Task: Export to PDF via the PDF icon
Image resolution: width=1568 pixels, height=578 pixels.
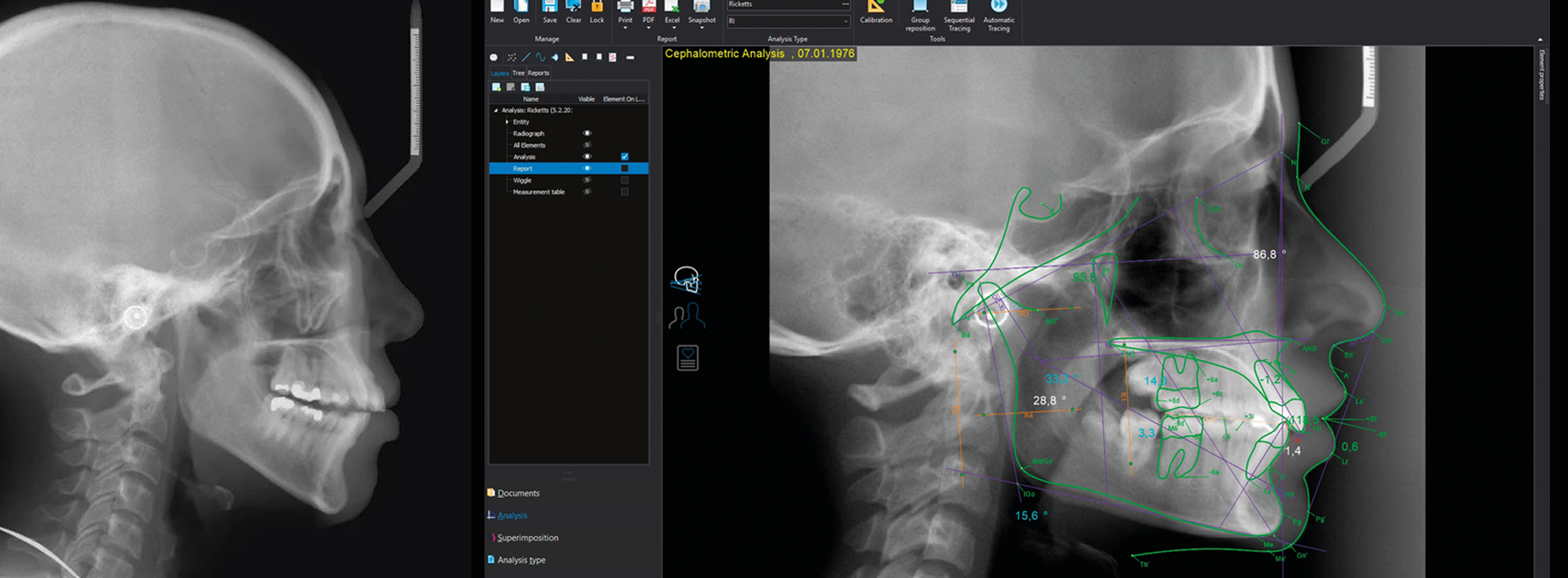Action: tap(649, 8)
